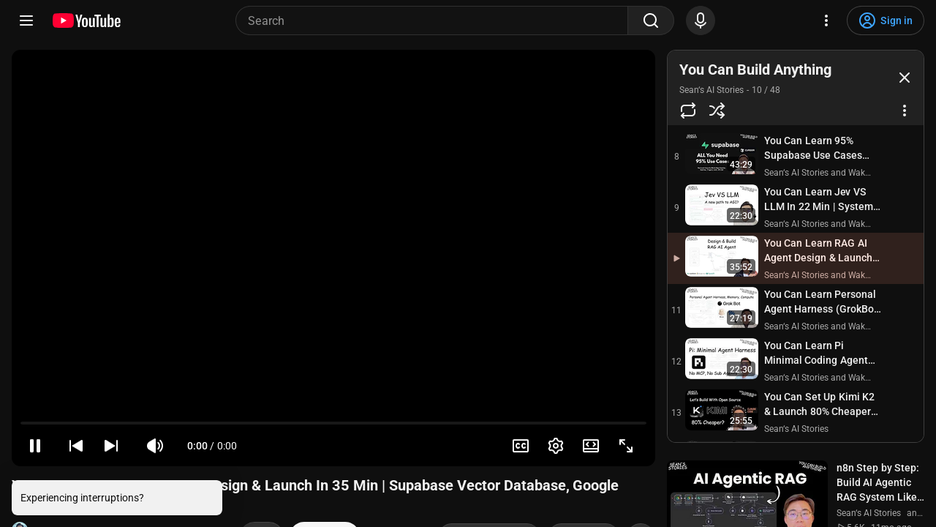Image resolution: width=936 pixels, height=527 pixels.
Task: Start voice search with microphone icon
Action: (700, 21)
